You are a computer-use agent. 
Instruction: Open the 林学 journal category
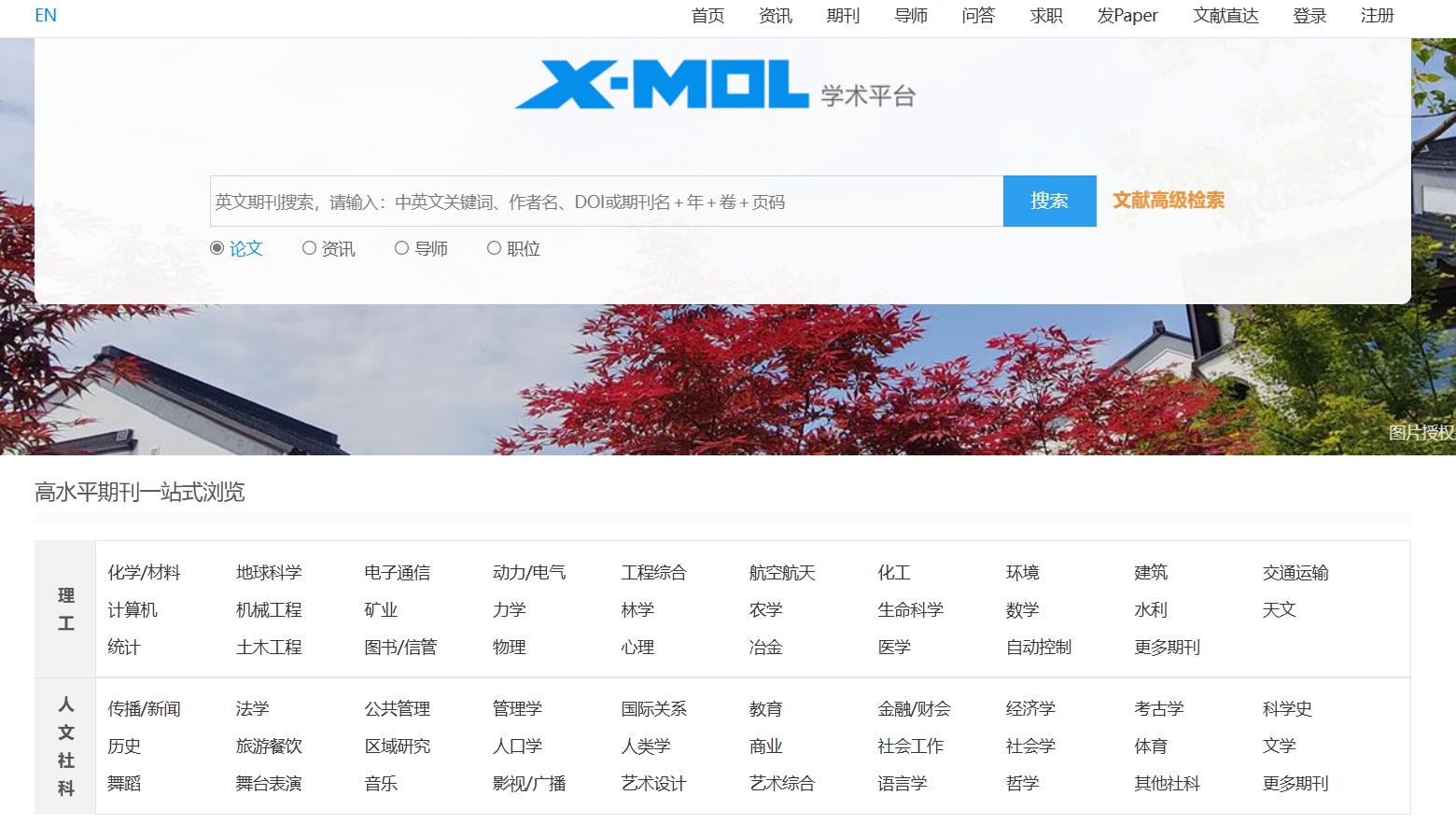coord(637,610)
